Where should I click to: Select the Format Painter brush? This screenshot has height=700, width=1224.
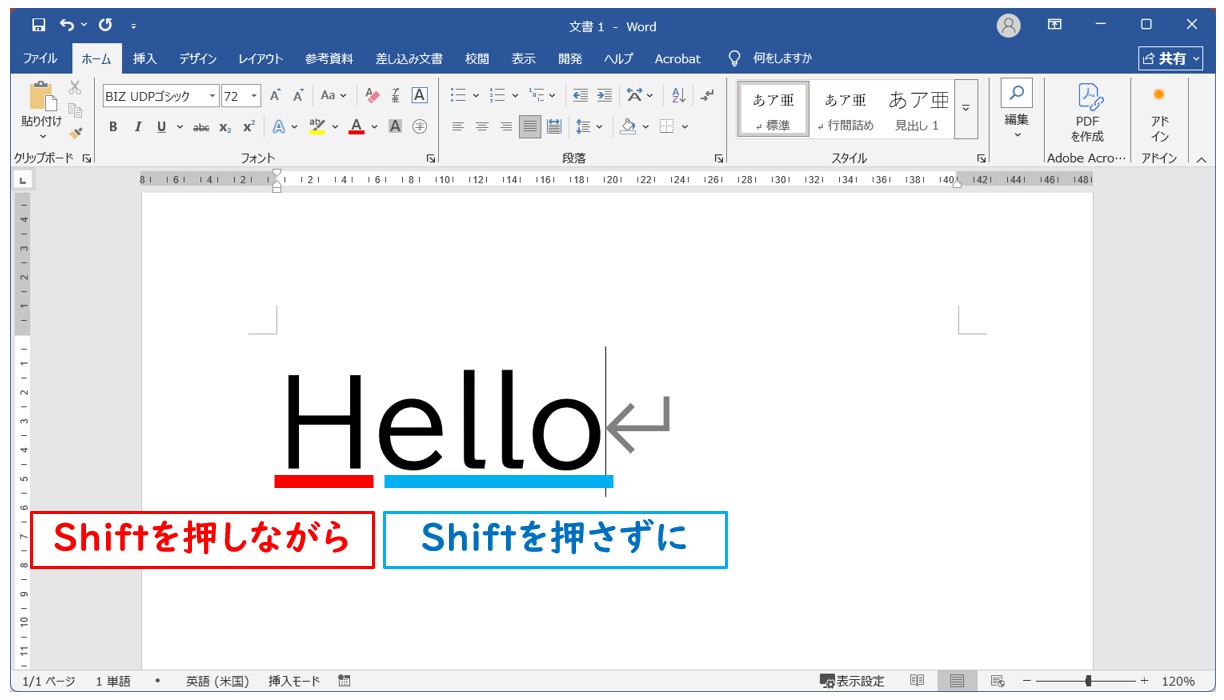click(x=75, y=132)
